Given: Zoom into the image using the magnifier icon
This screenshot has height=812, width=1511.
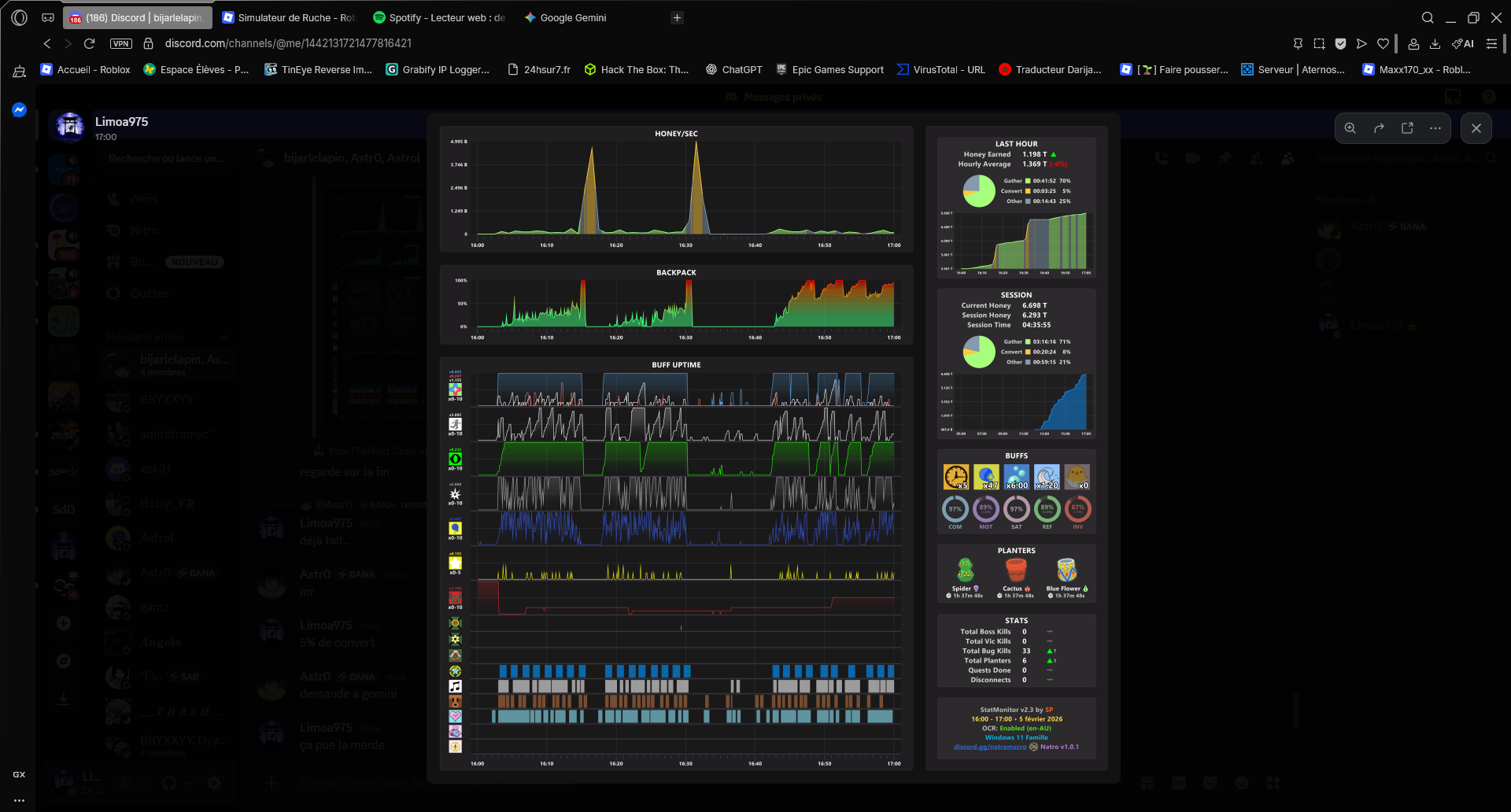Looking at the screenshot, I should tap(1349, 127).
